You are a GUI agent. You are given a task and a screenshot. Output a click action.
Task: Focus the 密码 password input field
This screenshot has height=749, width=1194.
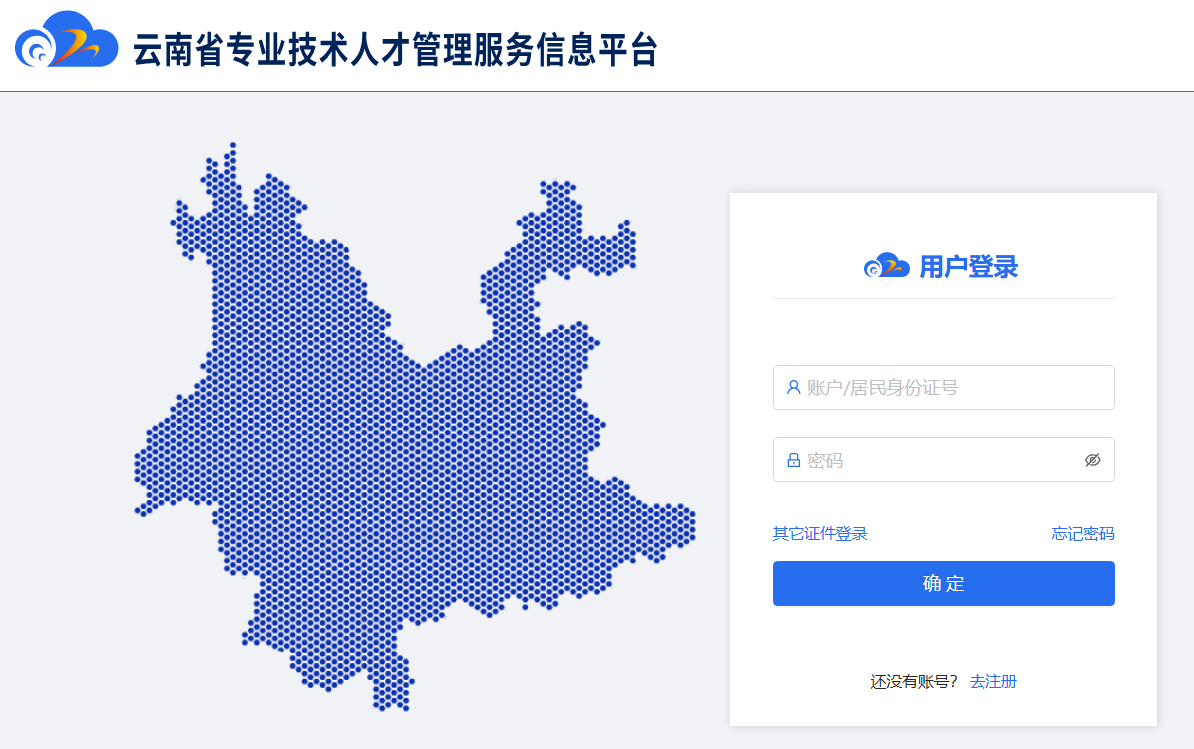coord(935,460)
